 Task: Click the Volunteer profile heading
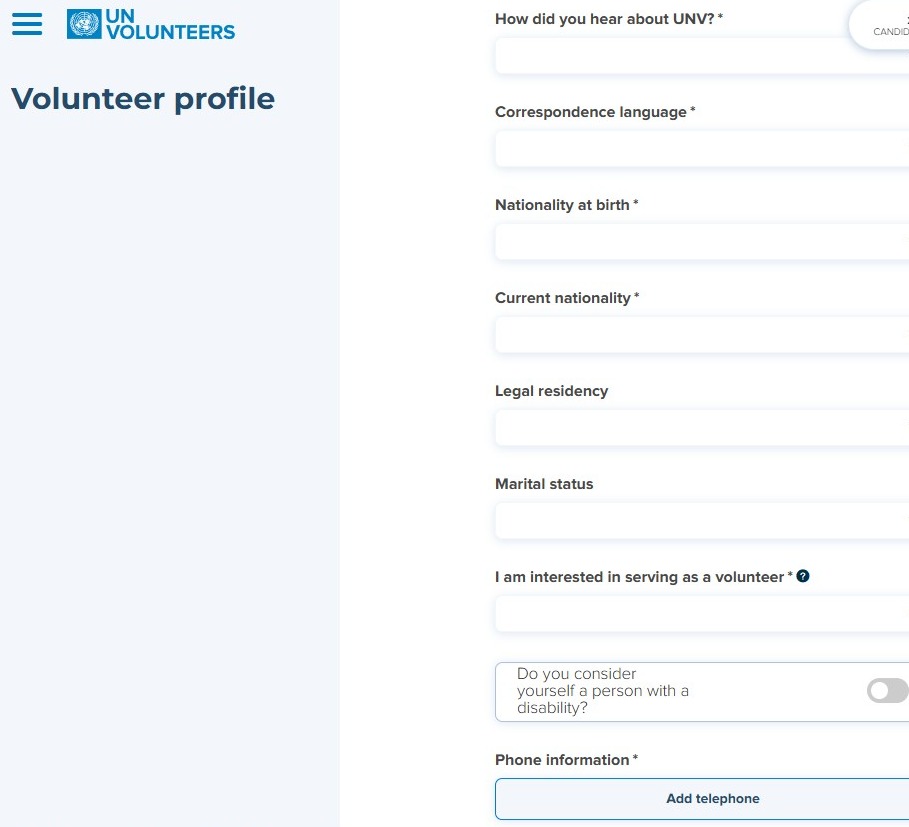143,99
